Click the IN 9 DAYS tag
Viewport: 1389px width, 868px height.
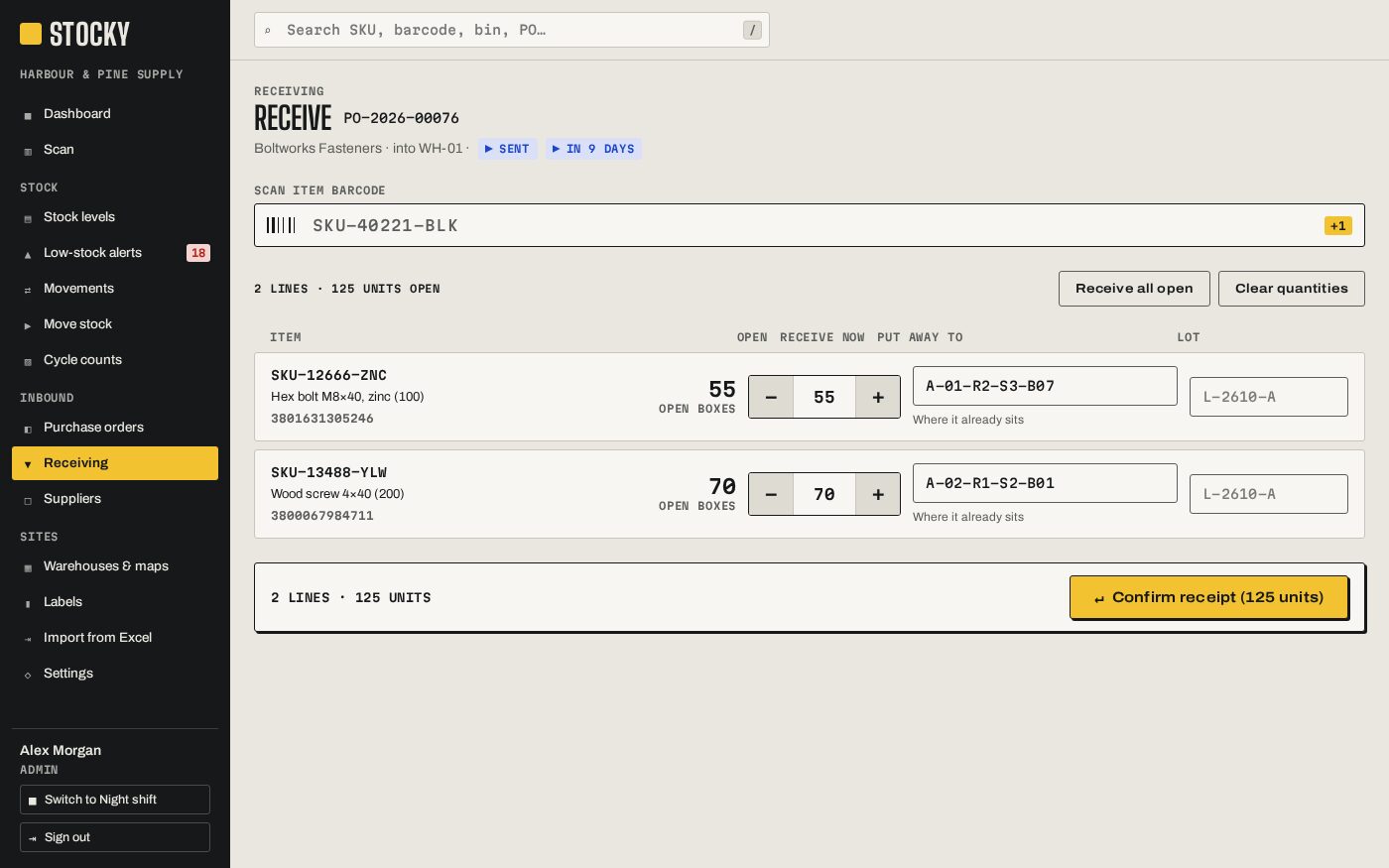[593, 149]
